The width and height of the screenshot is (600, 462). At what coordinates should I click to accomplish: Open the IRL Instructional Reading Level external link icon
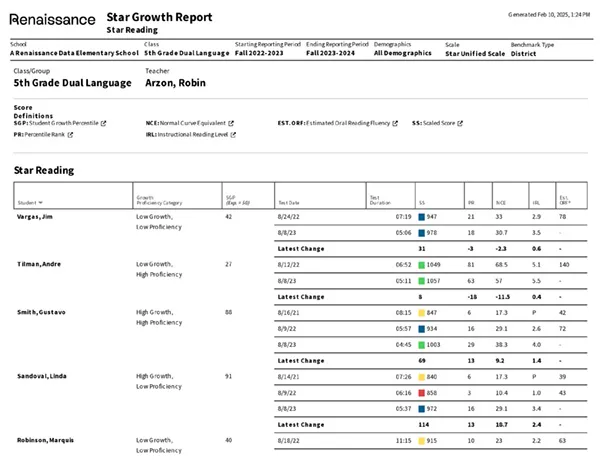(233, 135)
